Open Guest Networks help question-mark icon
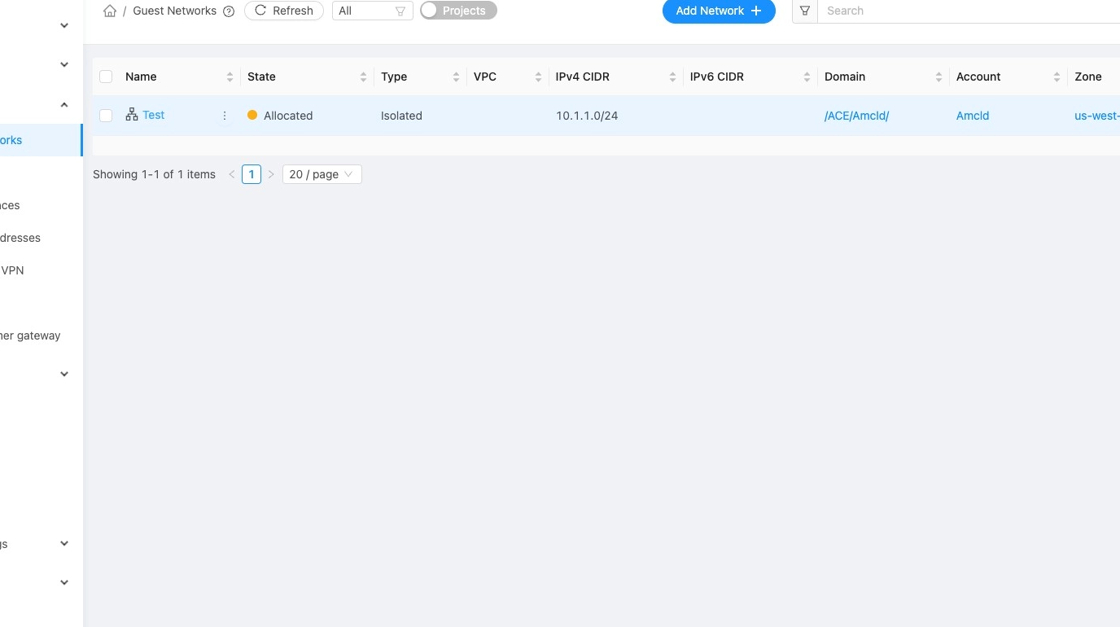 coord(229,11)
